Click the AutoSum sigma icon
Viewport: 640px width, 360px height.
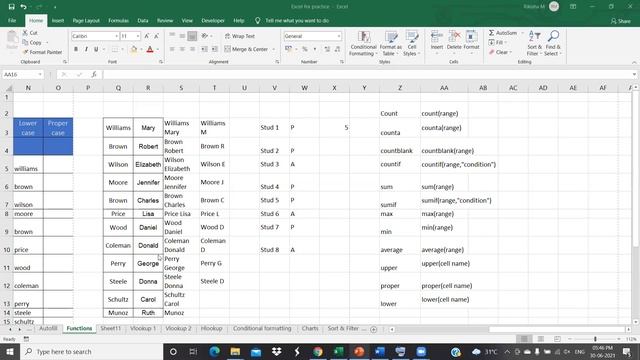pyautogui.click(x=491, y=33)
